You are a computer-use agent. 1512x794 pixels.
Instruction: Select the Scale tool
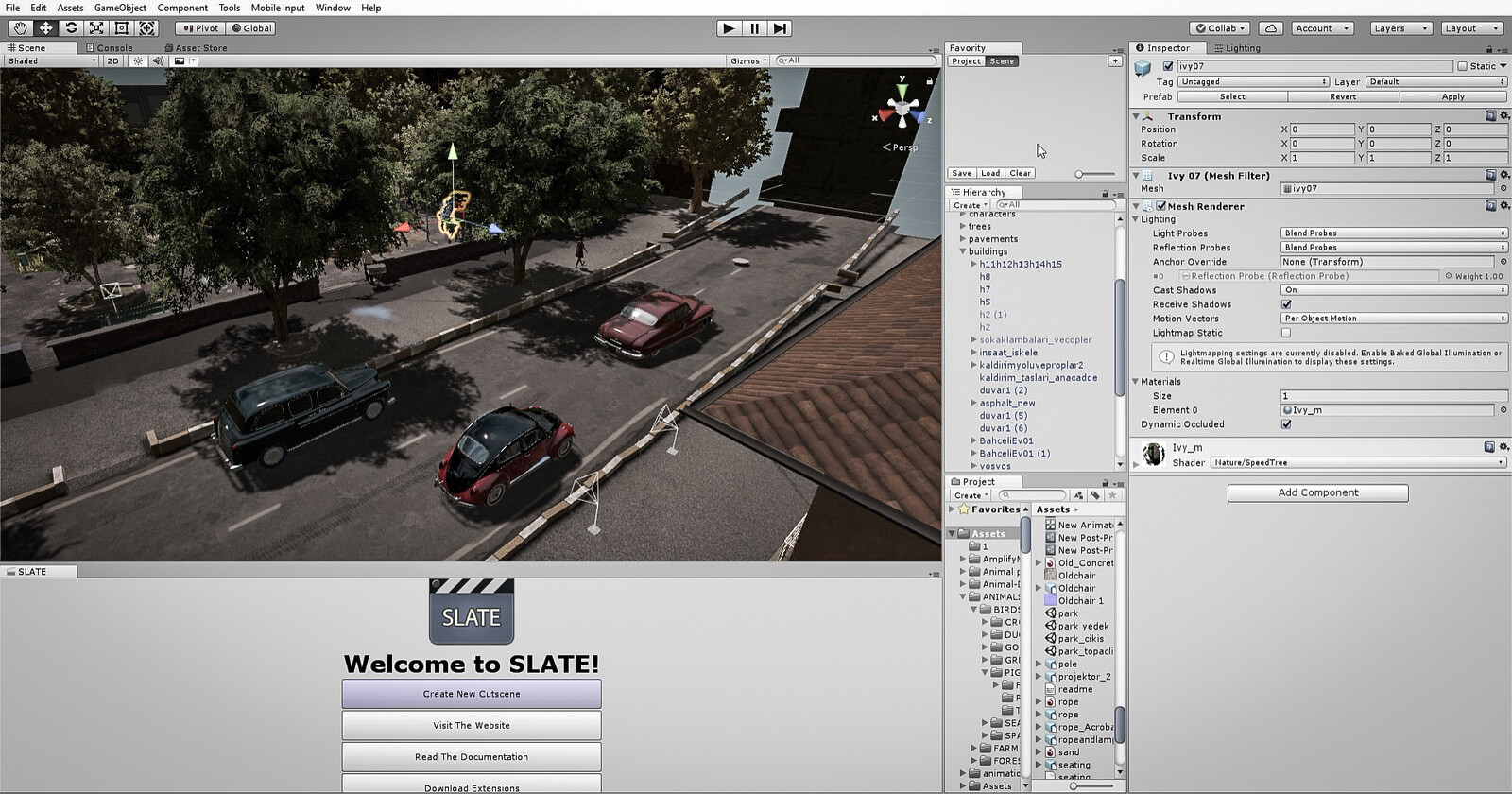tap(96, 28)
